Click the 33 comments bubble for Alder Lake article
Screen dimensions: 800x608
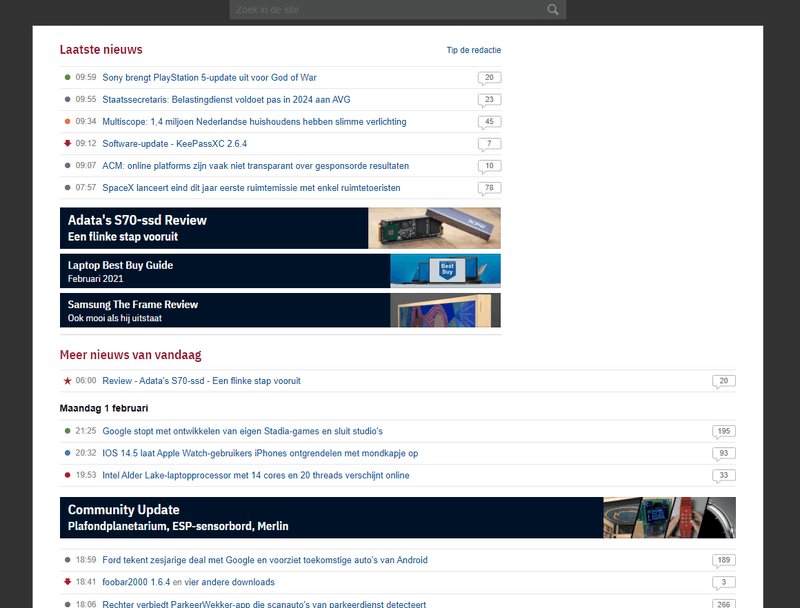click(x=723, y=476)
